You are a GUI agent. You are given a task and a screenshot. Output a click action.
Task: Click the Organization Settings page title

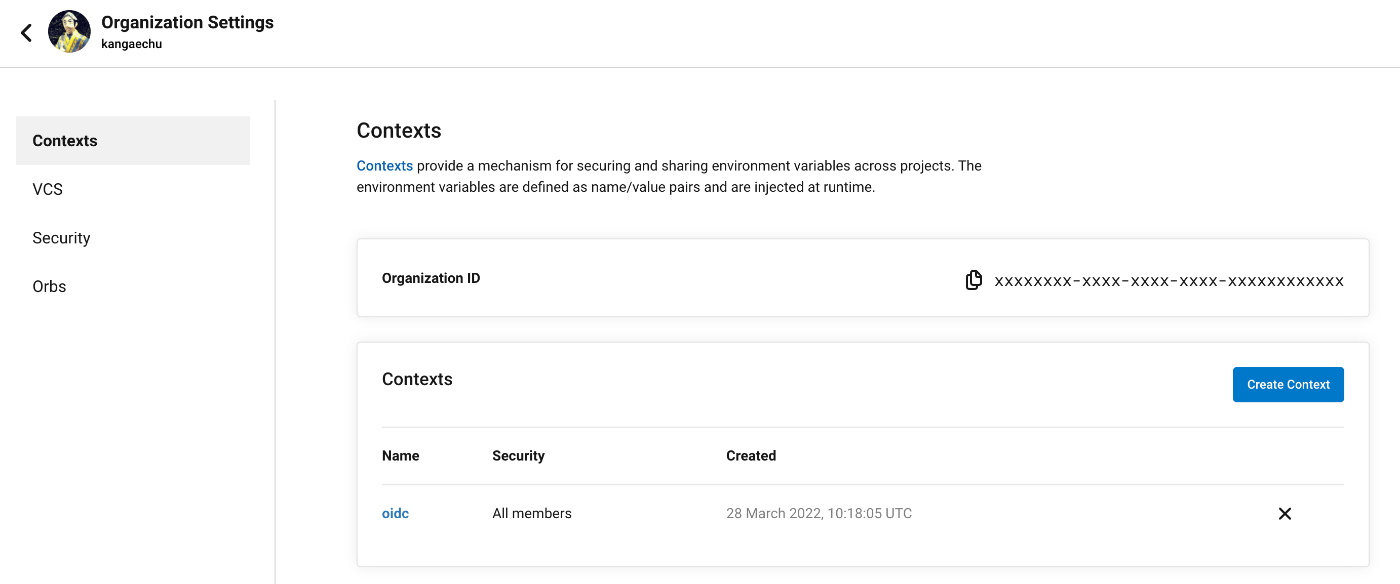click(187, 22)
